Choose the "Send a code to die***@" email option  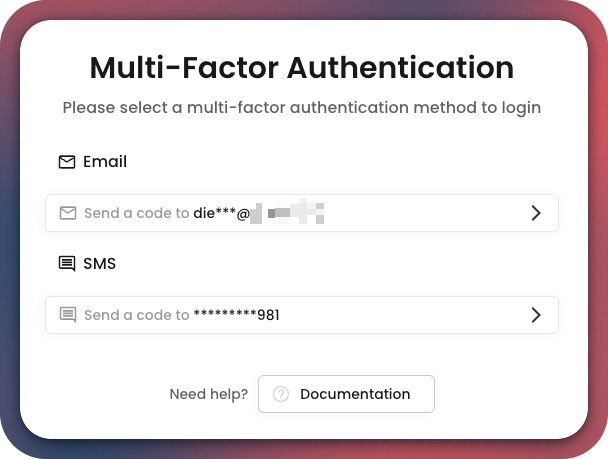point(300,213)
